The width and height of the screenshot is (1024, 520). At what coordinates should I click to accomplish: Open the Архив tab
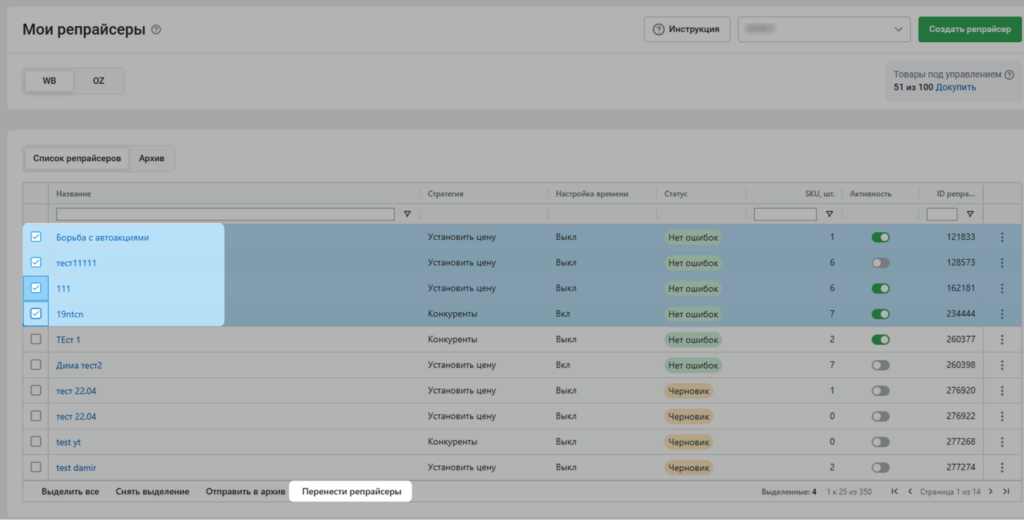point(152,158)
